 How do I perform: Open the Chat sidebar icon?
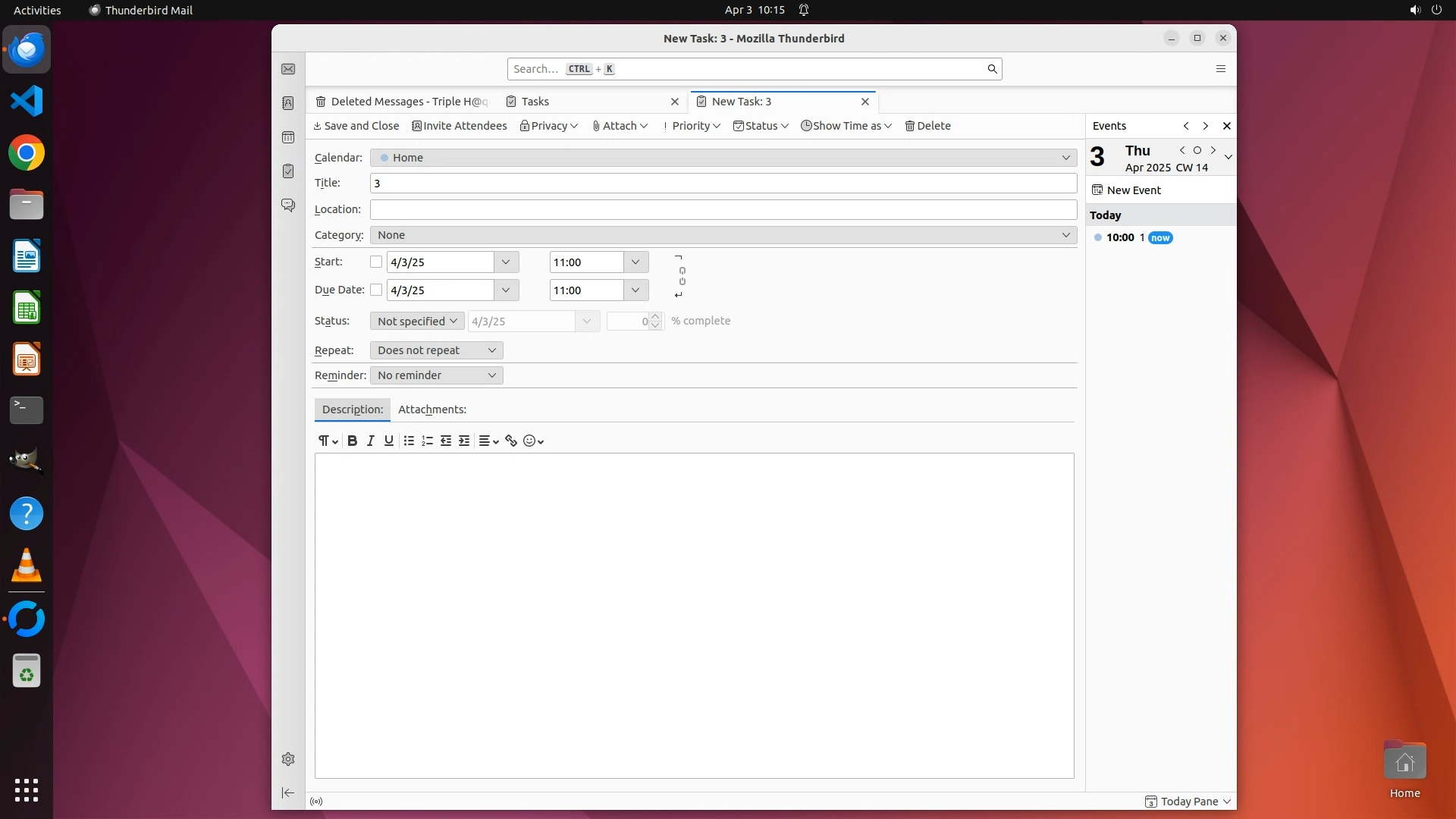click(288, 205)
